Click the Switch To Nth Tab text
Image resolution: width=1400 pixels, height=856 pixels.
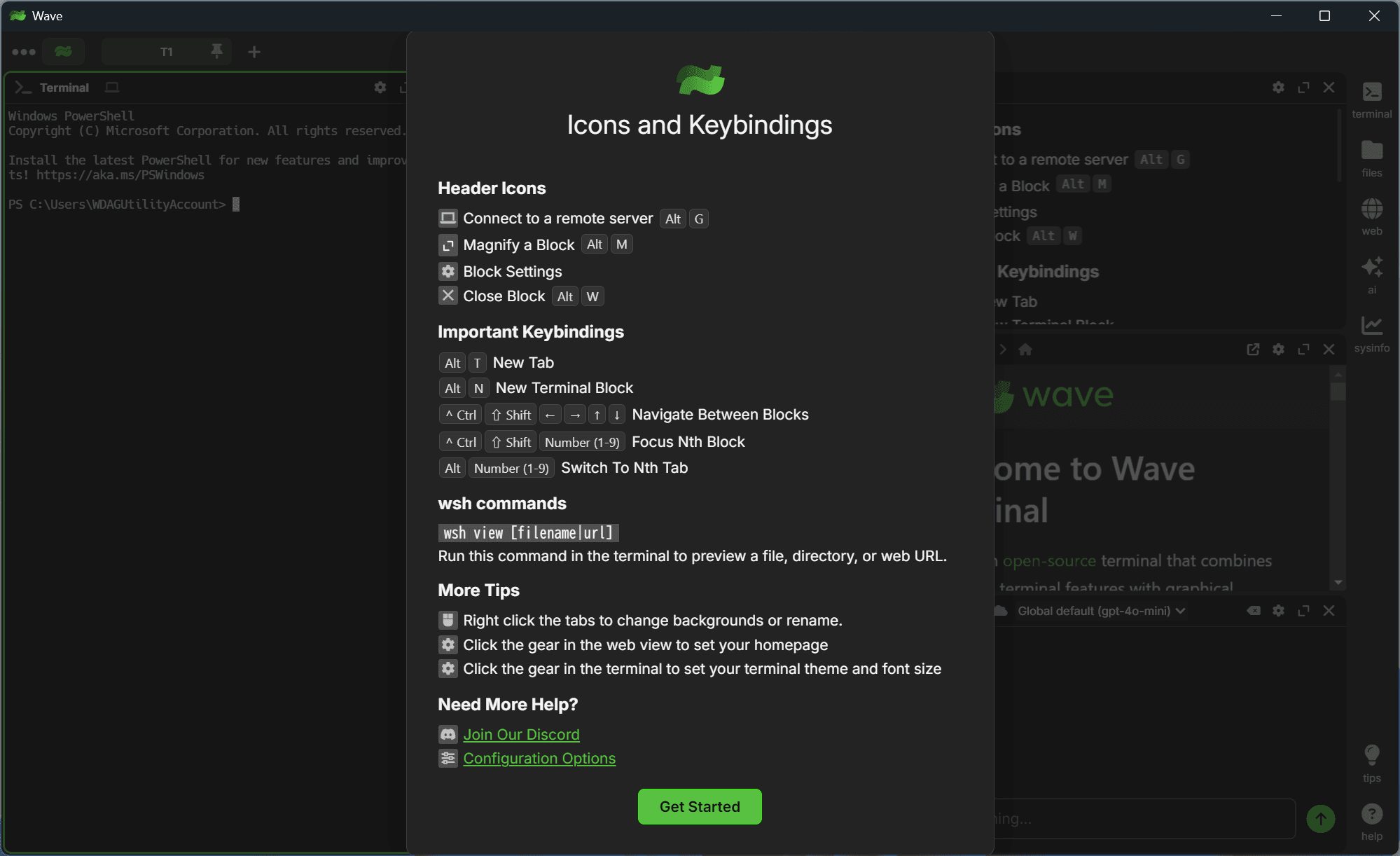[x=624, y=467]
